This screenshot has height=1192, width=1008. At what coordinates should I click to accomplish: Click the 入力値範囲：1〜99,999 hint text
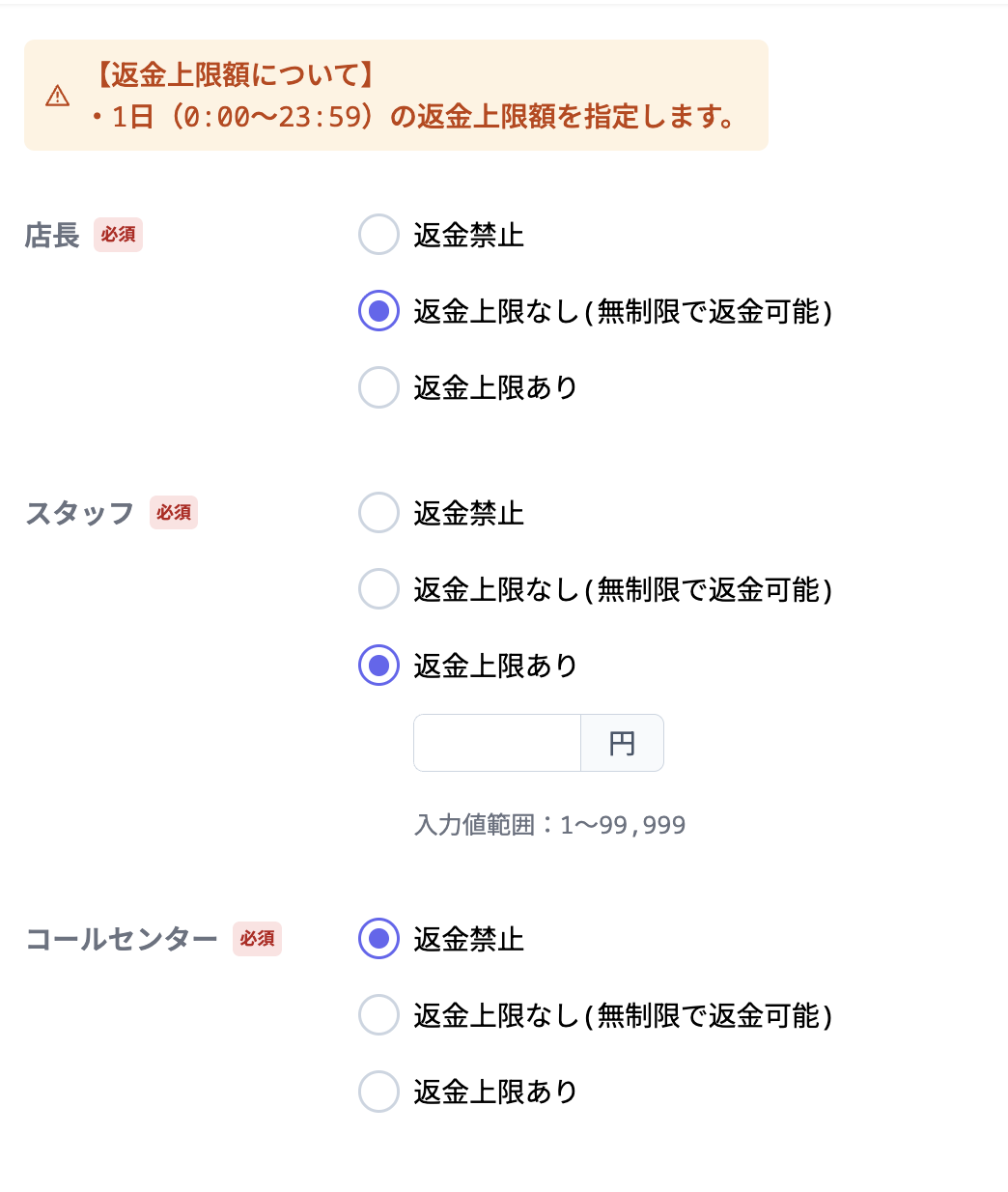click(x=549, y=825)
